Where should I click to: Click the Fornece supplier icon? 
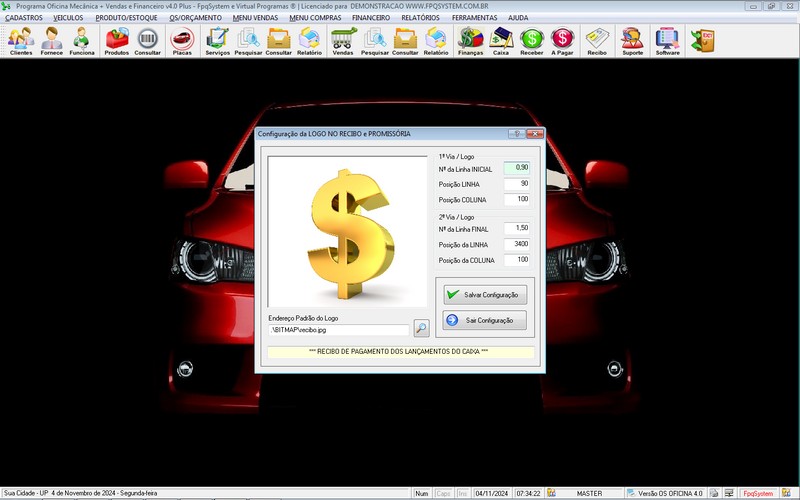coord(52,40)
